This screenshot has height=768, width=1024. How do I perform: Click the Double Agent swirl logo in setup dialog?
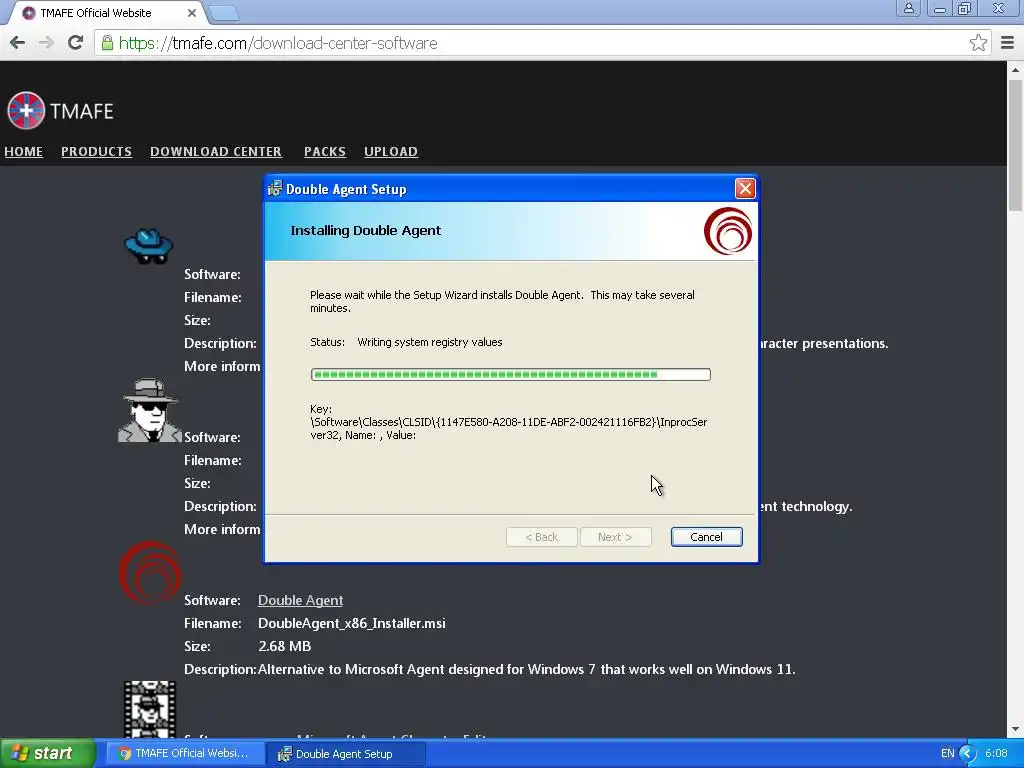(728, 231)
